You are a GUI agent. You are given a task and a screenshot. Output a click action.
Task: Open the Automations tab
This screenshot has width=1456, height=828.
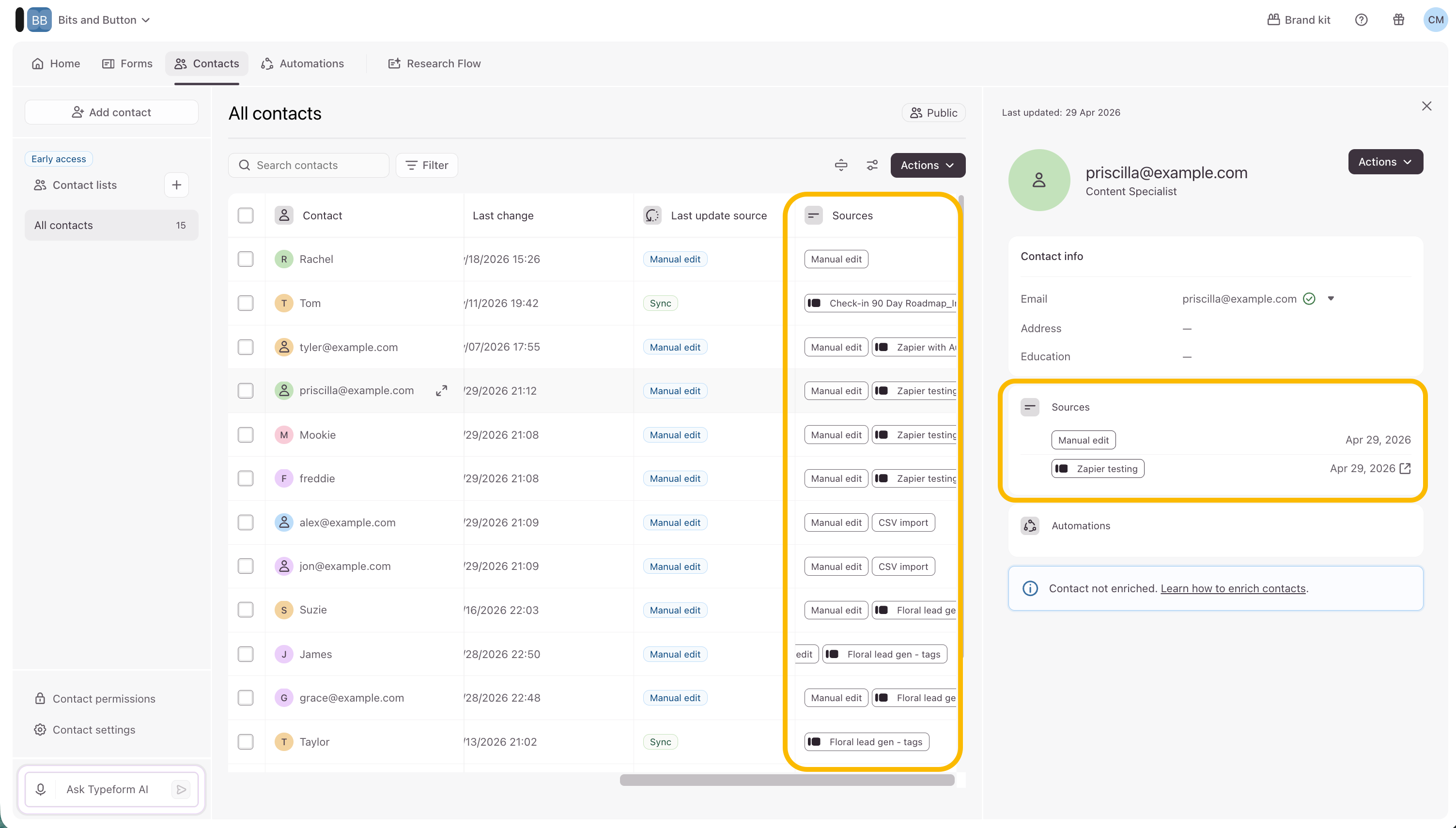303,64
